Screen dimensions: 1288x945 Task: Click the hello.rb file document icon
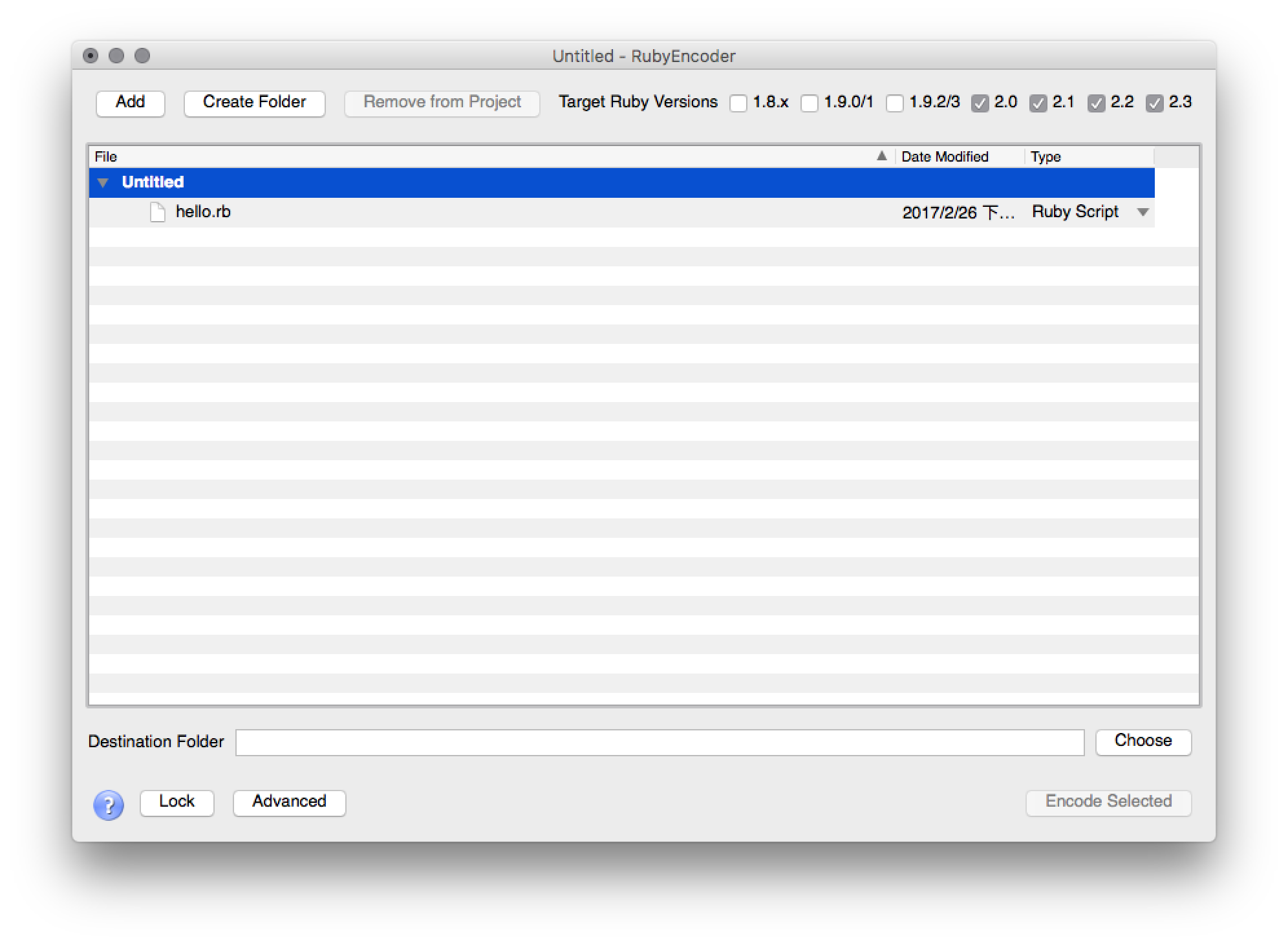tap(157, 212)
